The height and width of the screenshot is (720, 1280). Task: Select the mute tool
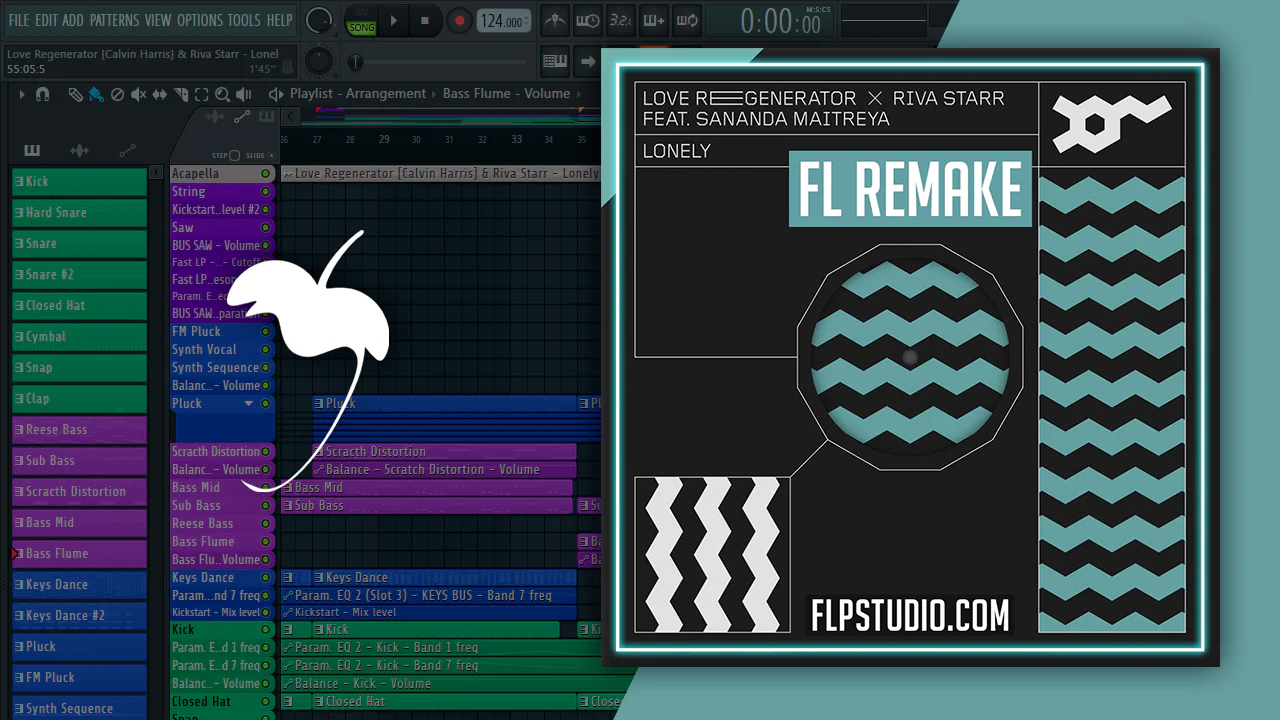click(138, 94)
